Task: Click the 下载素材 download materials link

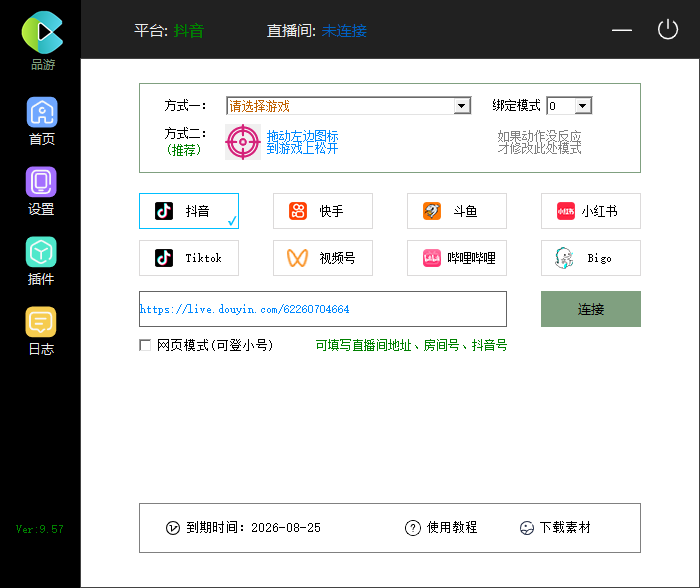Action: coord(555,528)
